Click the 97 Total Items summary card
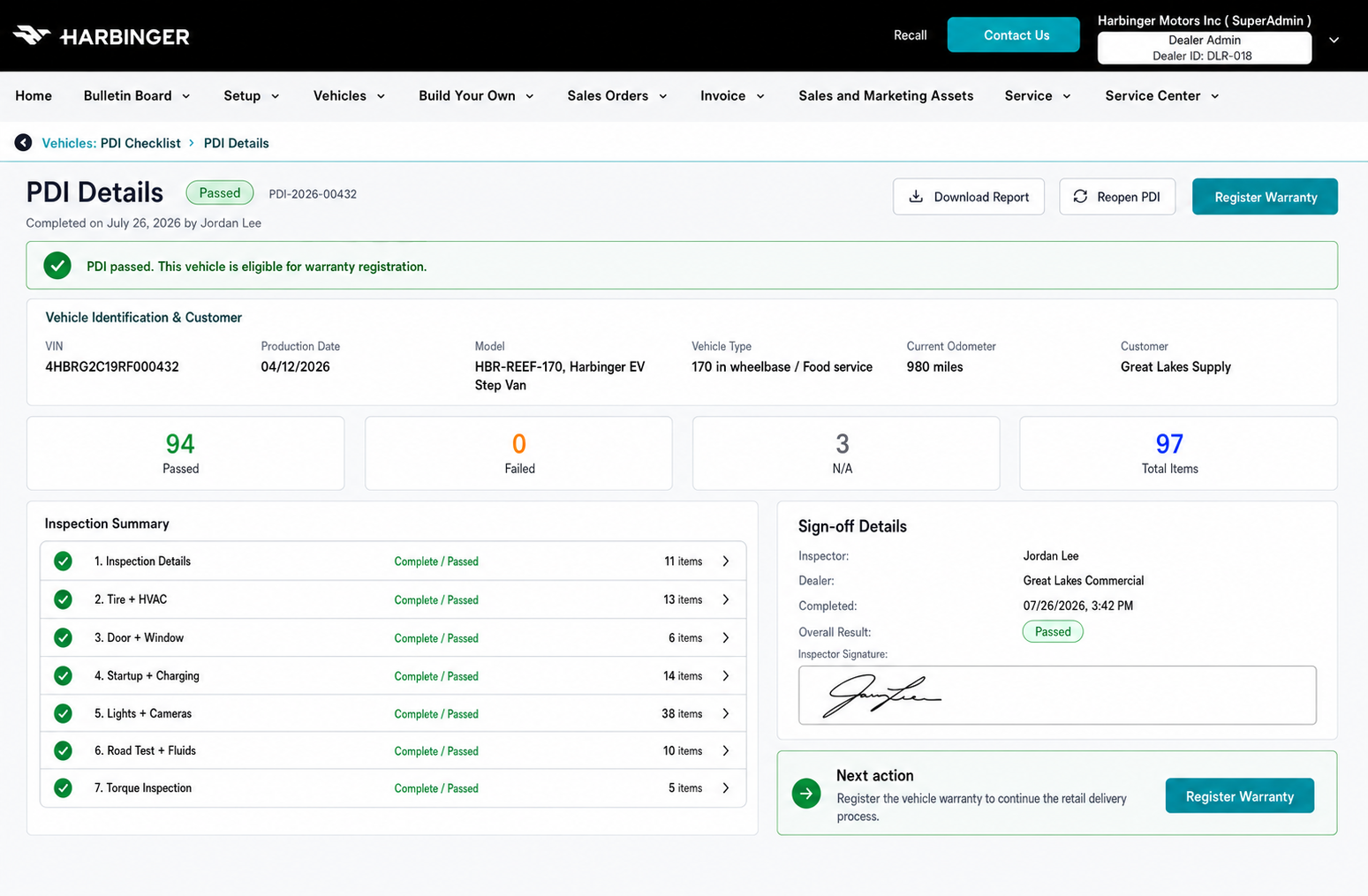Screen dimensions: 1368x896 pos(1178,453)
